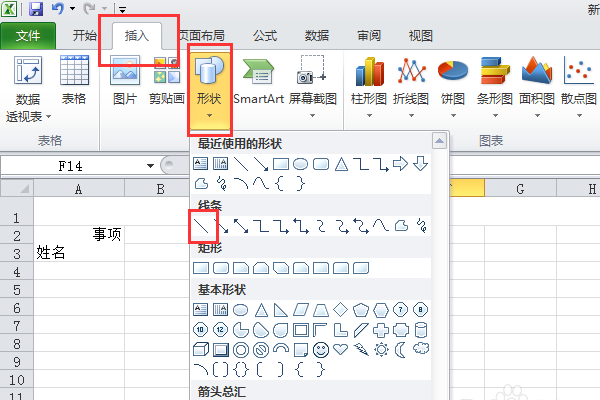Switch to the 数据 ribbon tab
Image resolution: width=600 pixels, height=400 pixels.
(x=317, y=36)
